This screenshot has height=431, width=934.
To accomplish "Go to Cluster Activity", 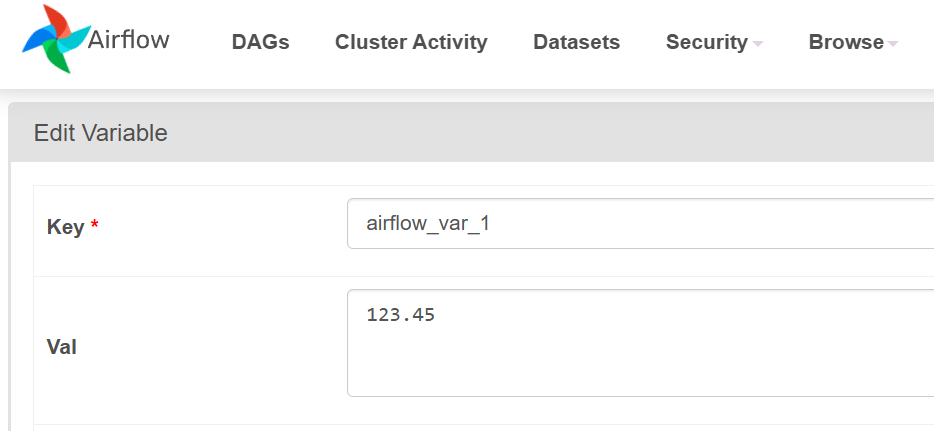I will (411, 42).
